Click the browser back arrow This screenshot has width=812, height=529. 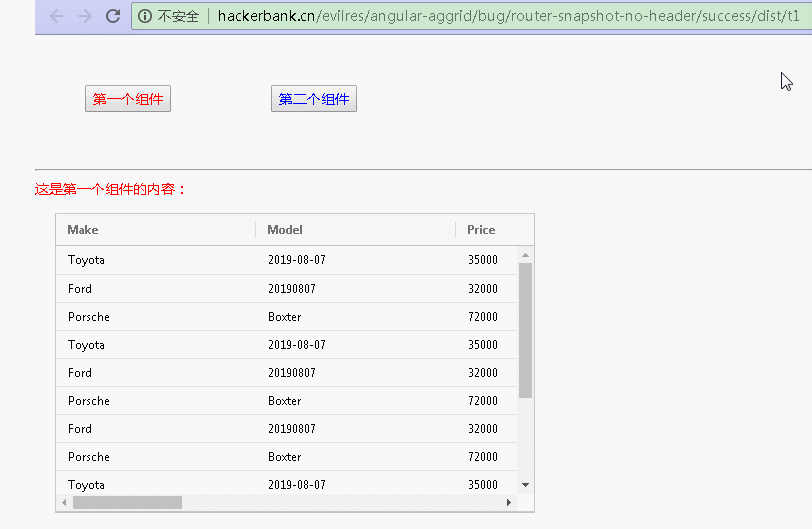[57, 16]
